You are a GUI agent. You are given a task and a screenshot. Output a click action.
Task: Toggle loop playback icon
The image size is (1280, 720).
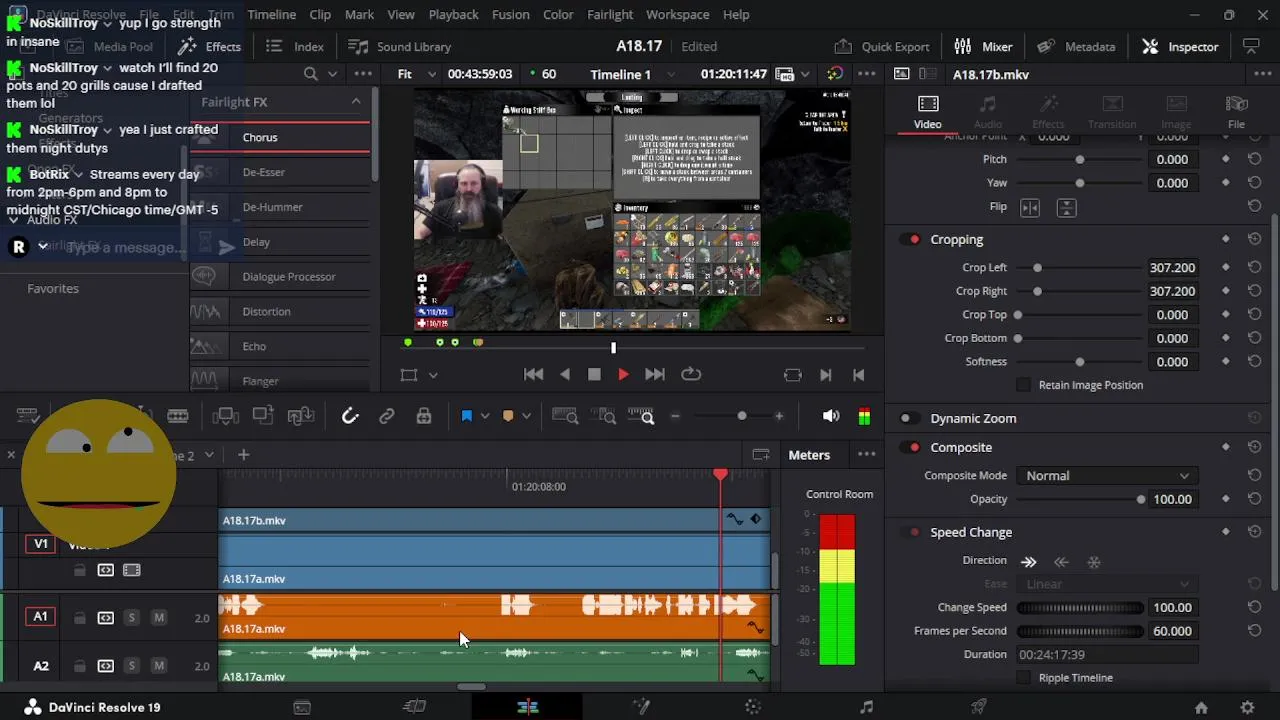691,374
